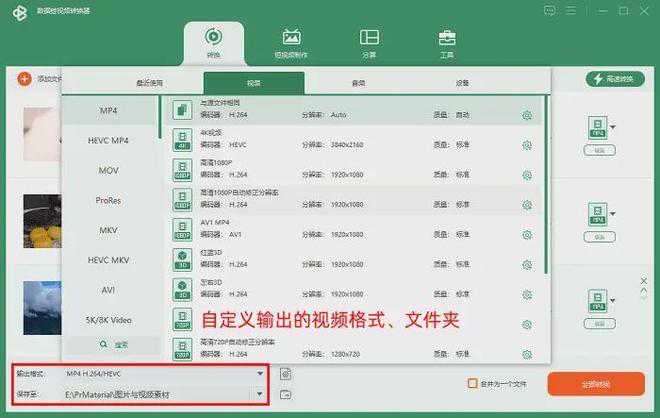660x418 pixels.
Task: Click the food video thumbnail
Action: (x=42, y=221)
